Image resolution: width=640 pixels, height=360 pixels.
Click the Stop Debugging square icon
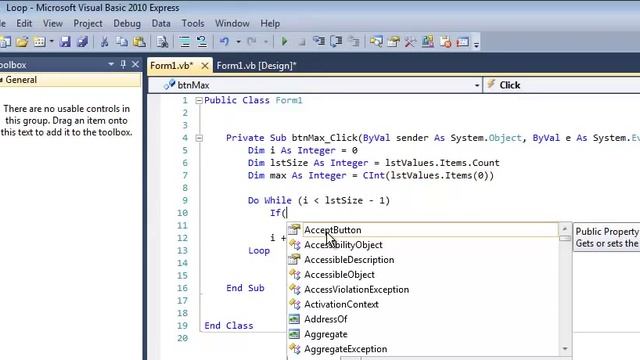click(302, 42)
